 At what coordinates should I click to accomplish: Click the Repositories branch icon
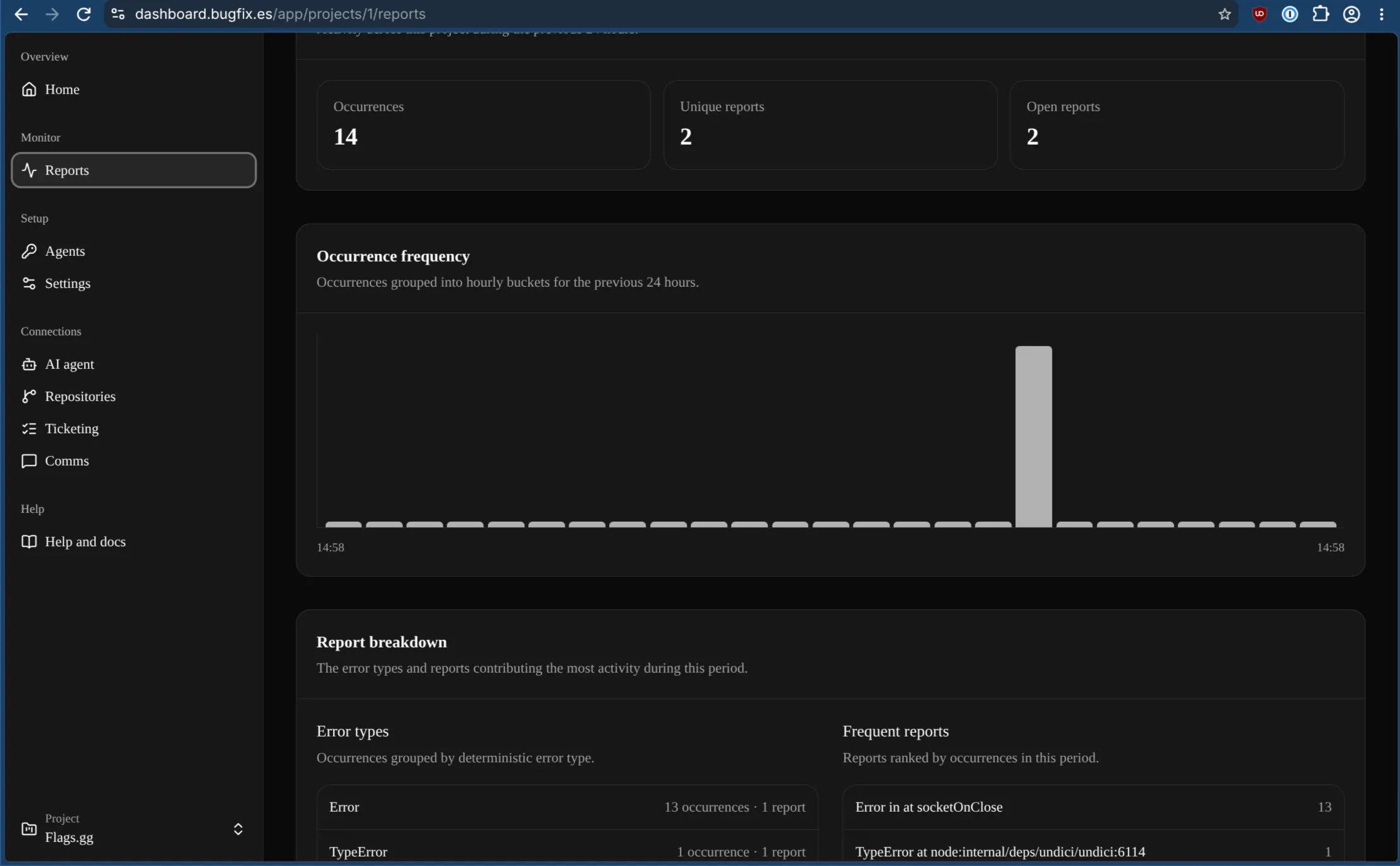[x=29, y=396]
